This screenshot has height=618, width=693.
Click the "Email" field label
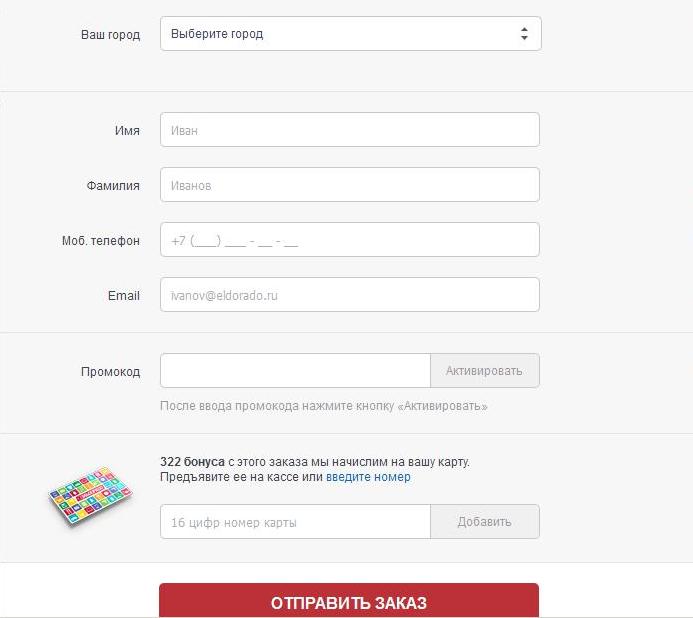124,296
